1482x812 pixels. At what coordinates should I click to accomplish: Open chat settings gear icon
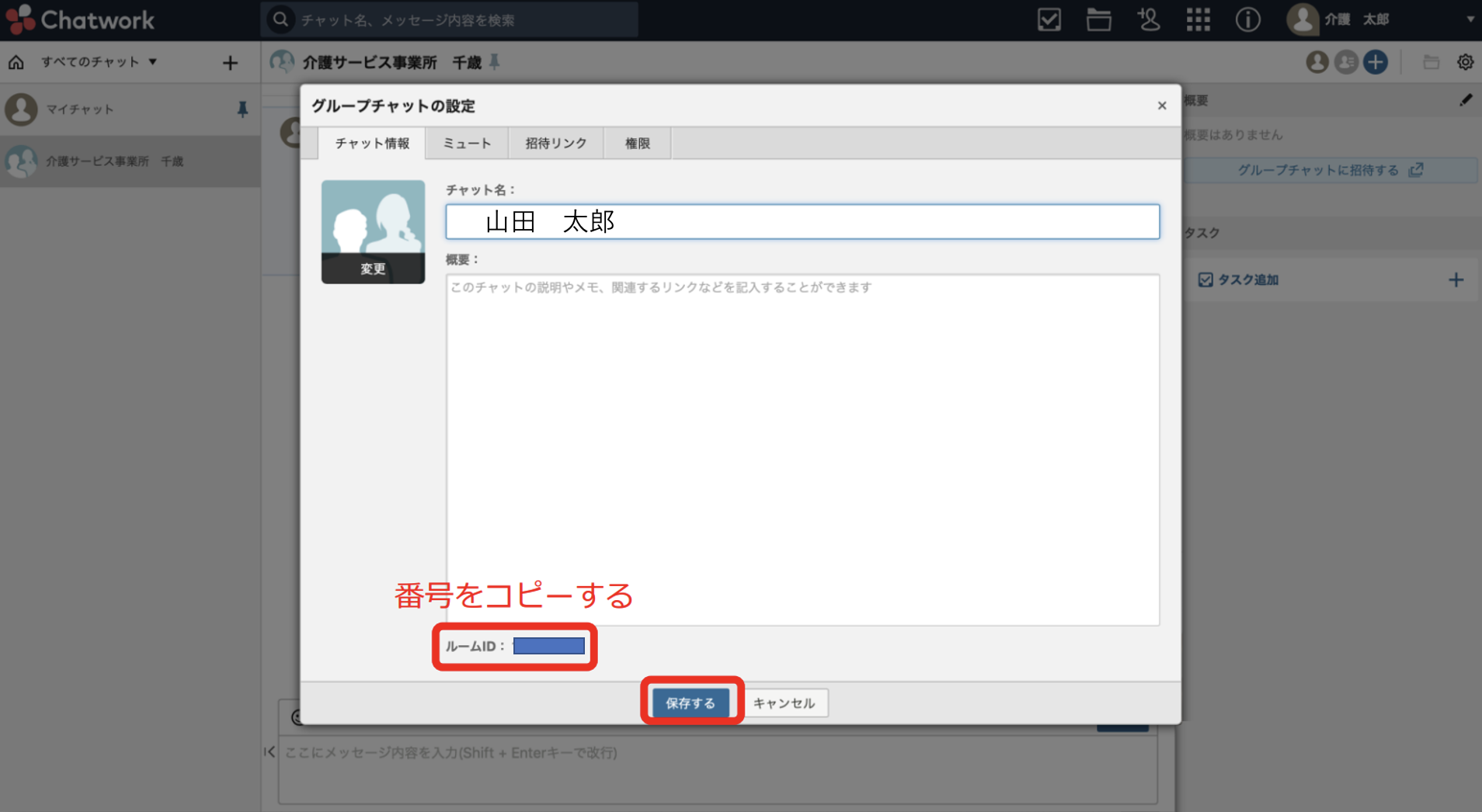point(1465,62)
